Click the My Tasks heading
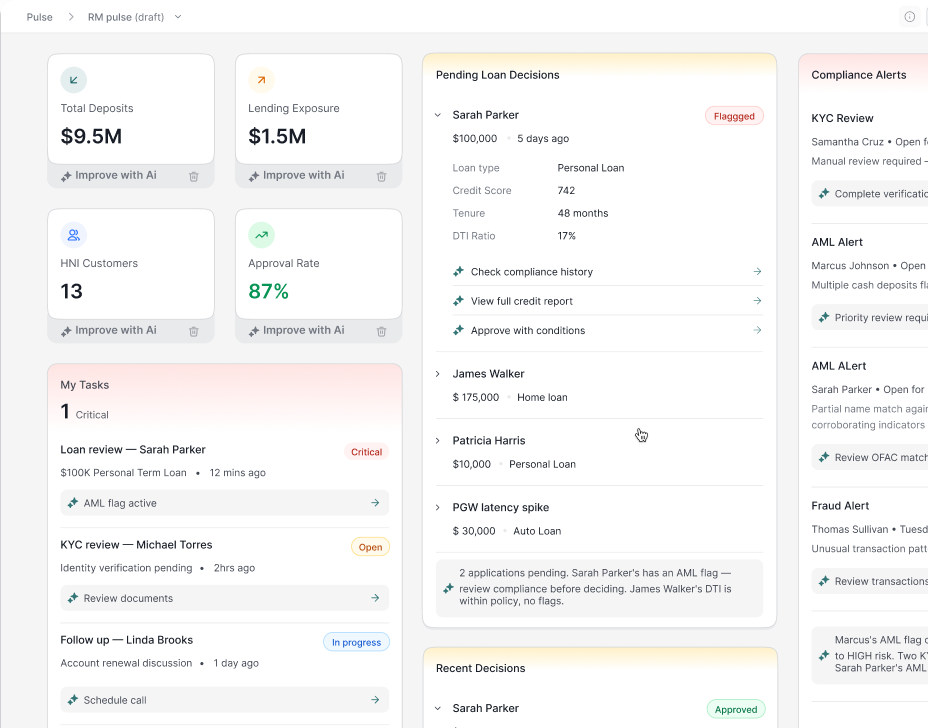Image resolution: width=928 pixels, height=728 pixels. click(85, 385)
